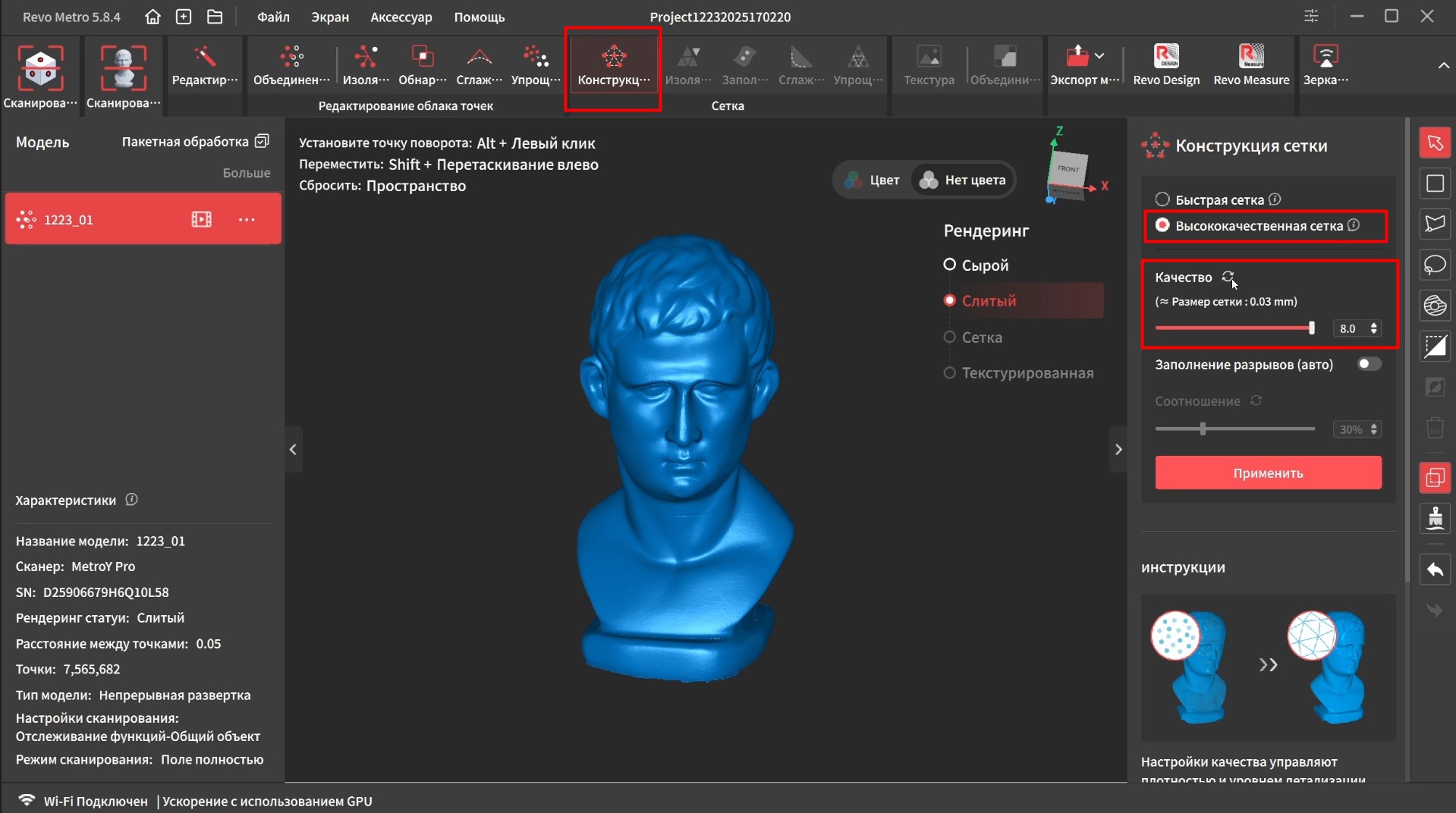1456x813 pixels.
Task: Select the first Сканирова… scan mode icon
Action: click(x=40, y=76)
